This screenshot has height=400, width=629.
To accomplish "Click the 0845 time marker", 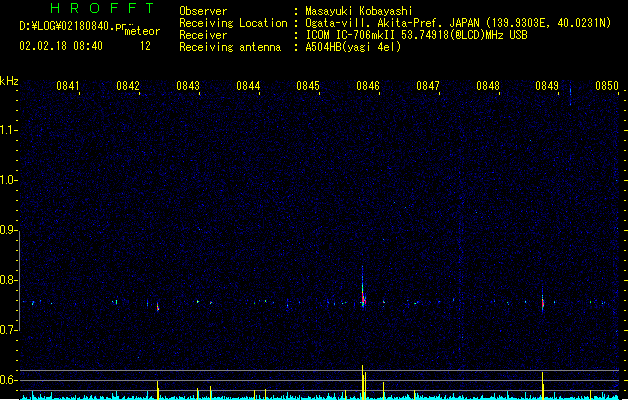I will (x=308, y=86).
